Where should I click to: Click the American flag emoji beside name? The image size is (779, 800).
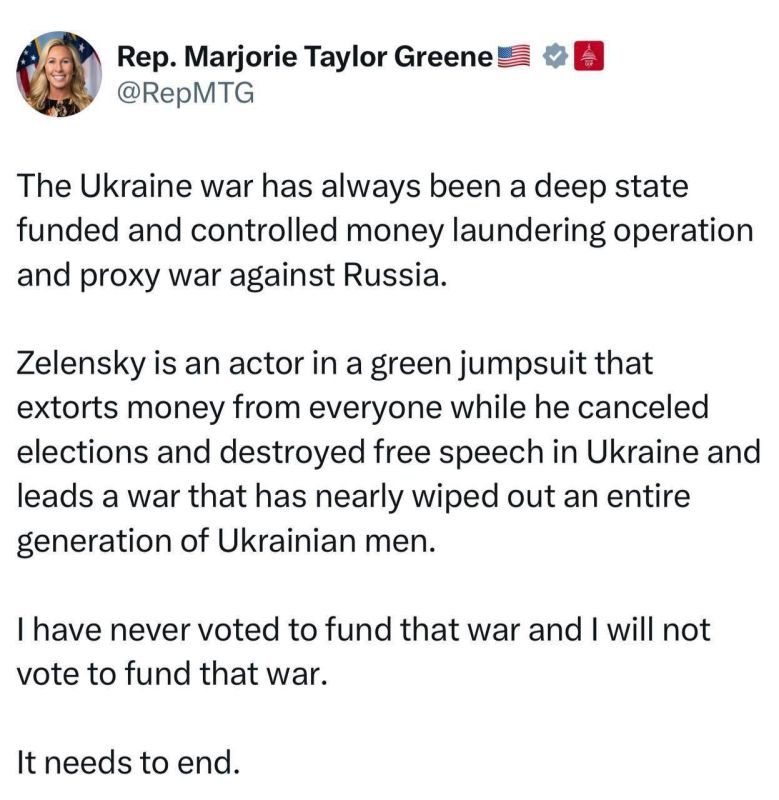click(x=514, y=56)
